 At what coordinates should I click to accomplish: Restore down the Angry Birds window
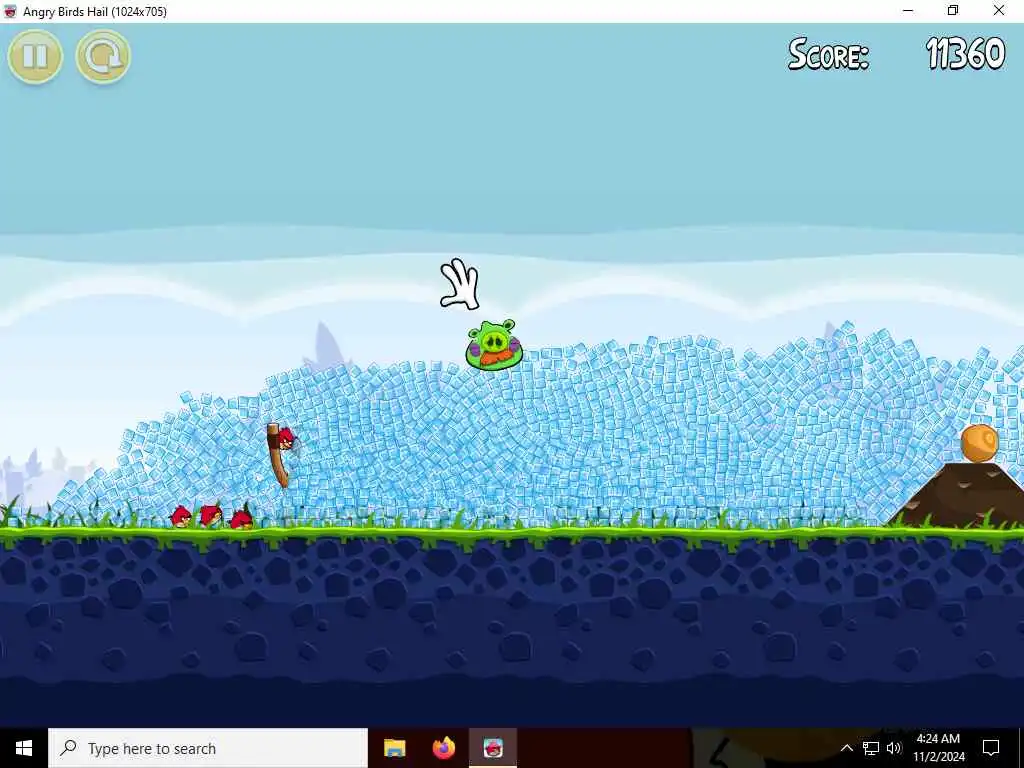pyautogui.click(x=953, y=11)
